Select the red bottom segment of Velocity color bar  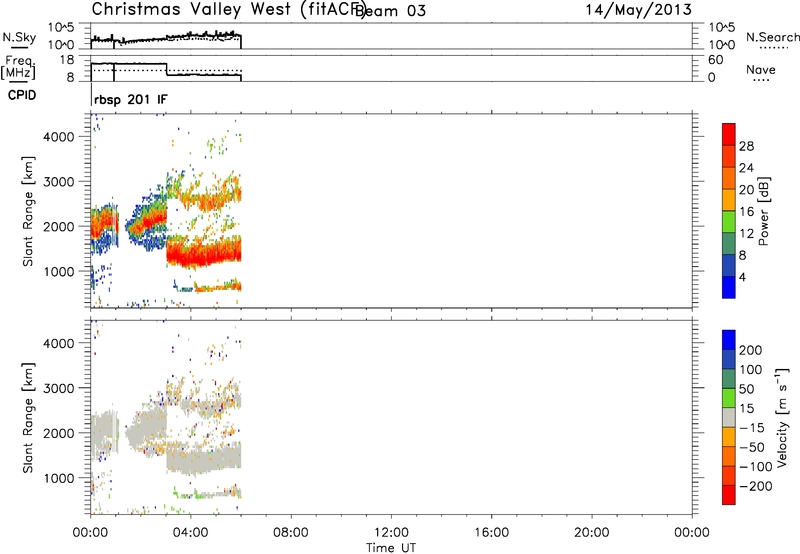[x=729, y=495]
